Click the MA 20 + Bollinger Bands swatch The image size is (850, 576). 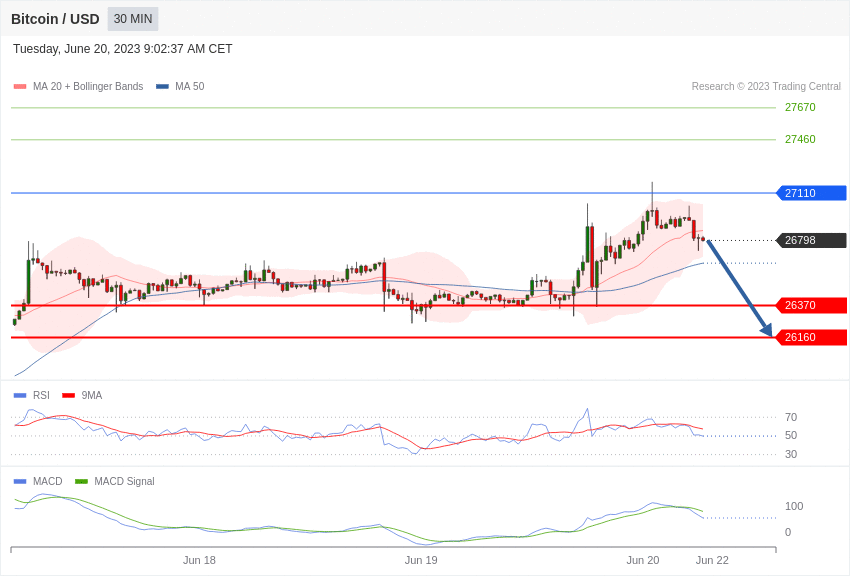[x=20, y=86]
